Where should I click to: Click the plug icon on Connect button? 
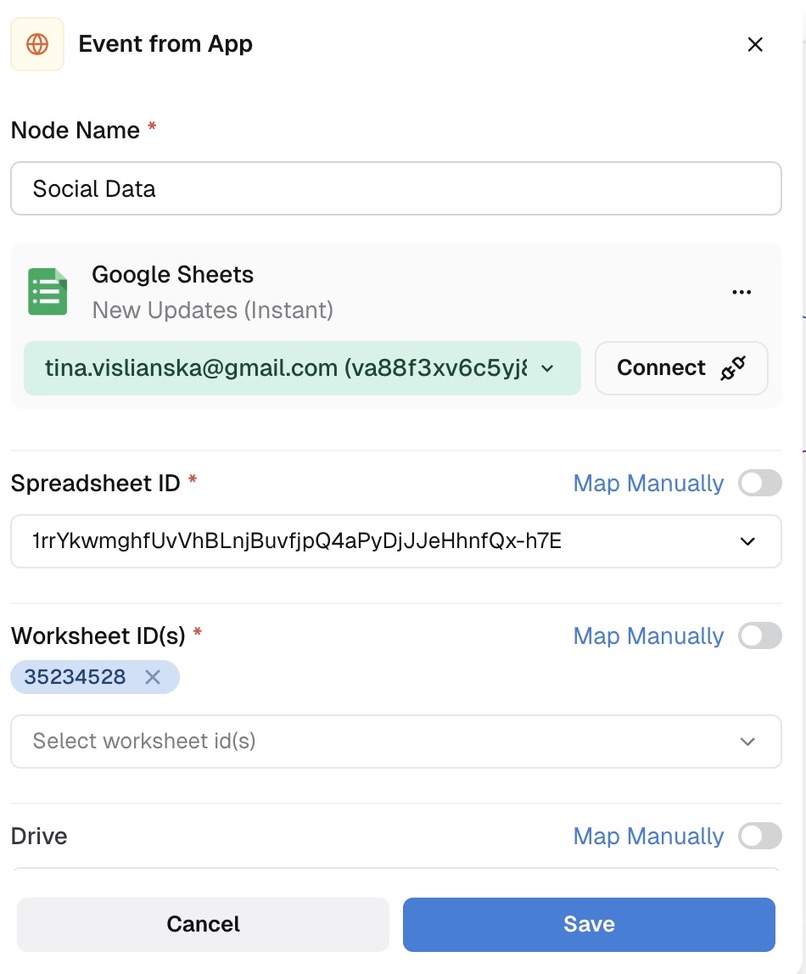click(733, 368)
